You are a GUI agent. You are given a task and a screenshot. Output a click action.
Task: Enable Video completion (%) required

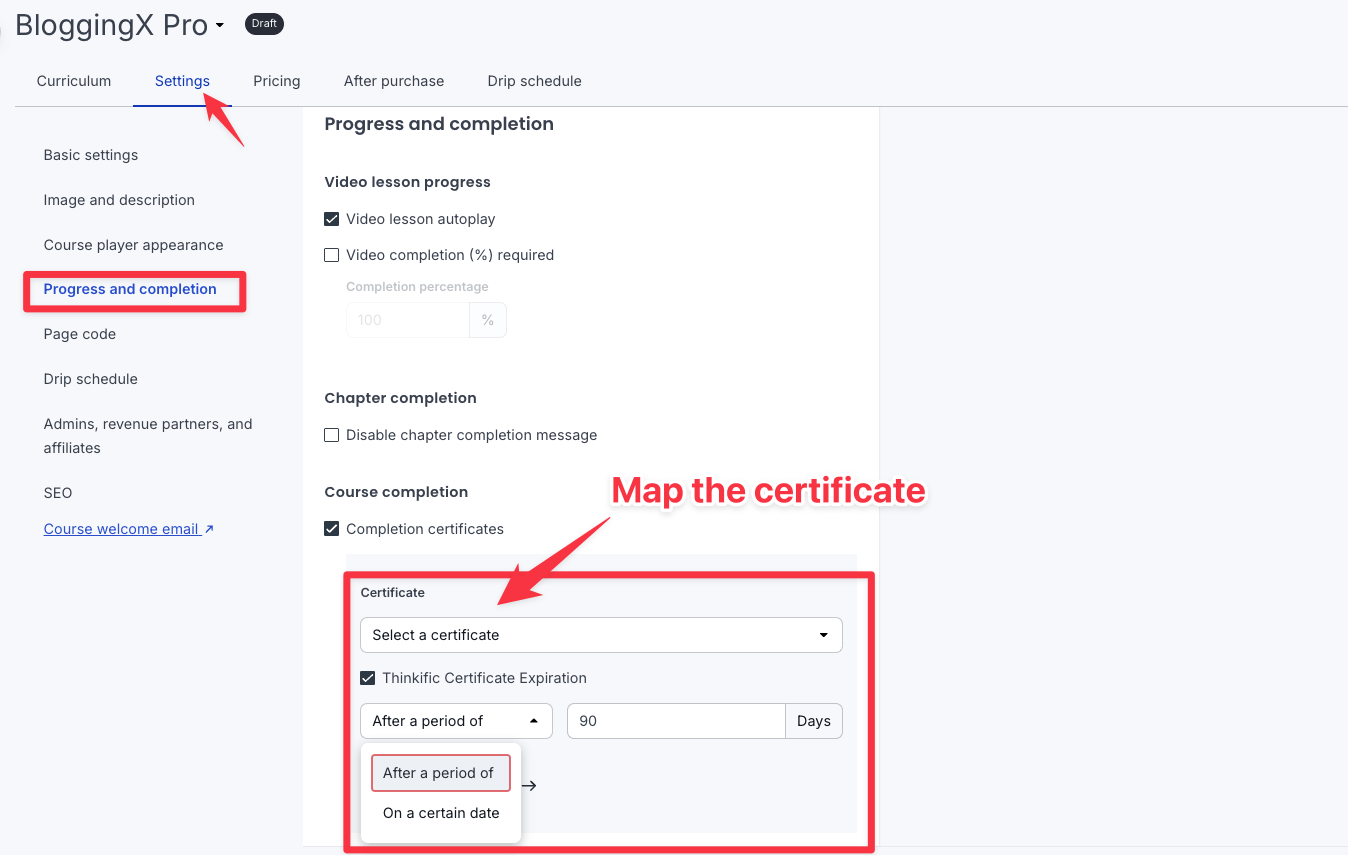pyautogui.click(x=331, y=255)
